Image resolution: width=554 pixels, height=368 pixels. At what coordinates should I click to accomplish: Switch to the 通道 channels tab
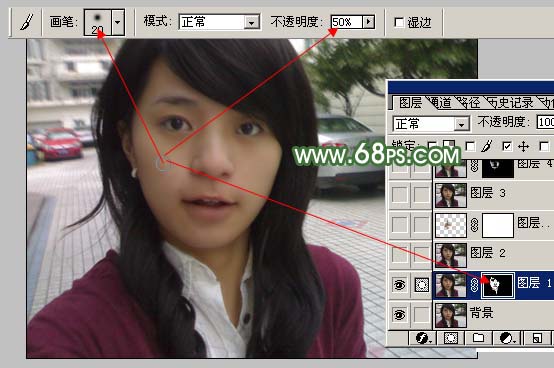click(x=441, y=103)
